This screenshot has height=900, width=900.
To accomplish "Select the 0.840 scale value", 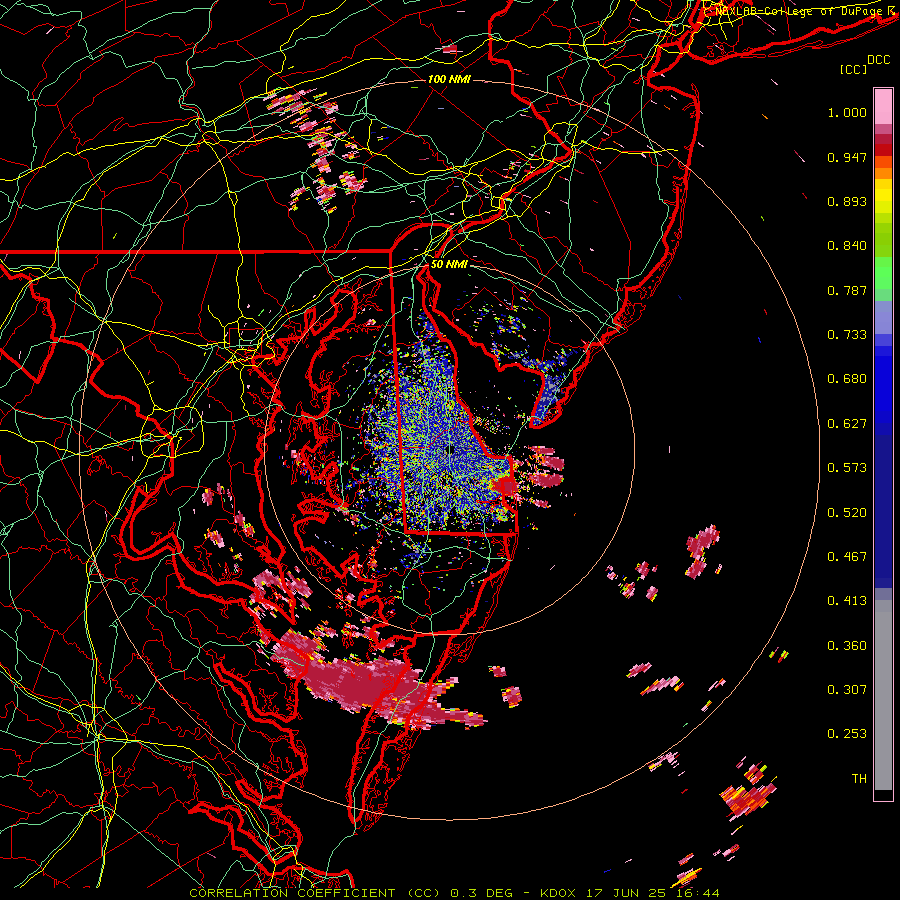I will [847, 246].
